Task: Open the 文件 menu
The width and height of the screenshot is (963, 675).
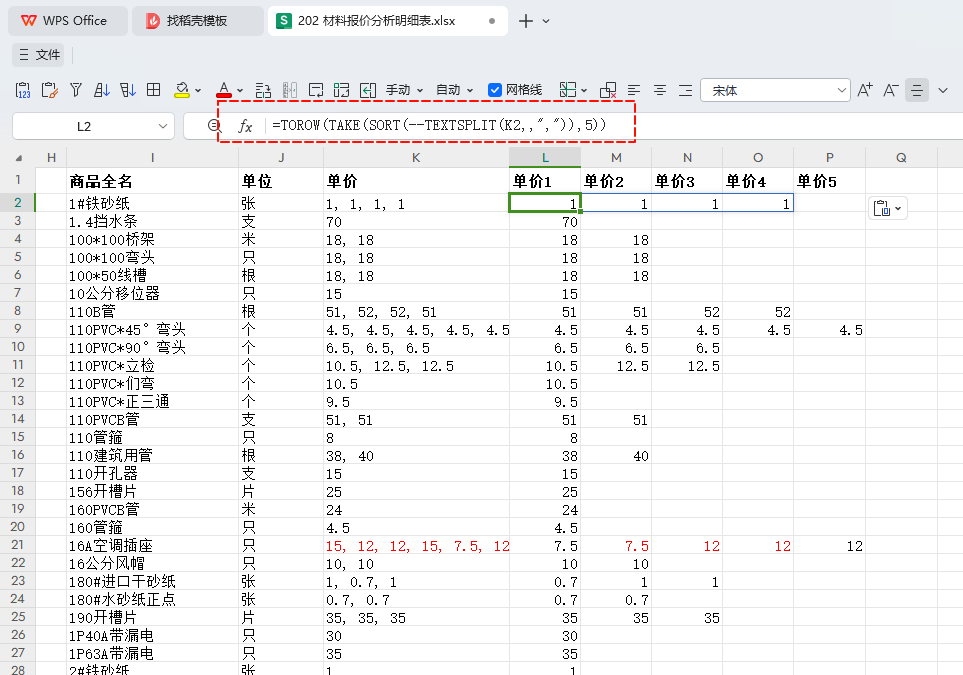Action: point(39,55)
